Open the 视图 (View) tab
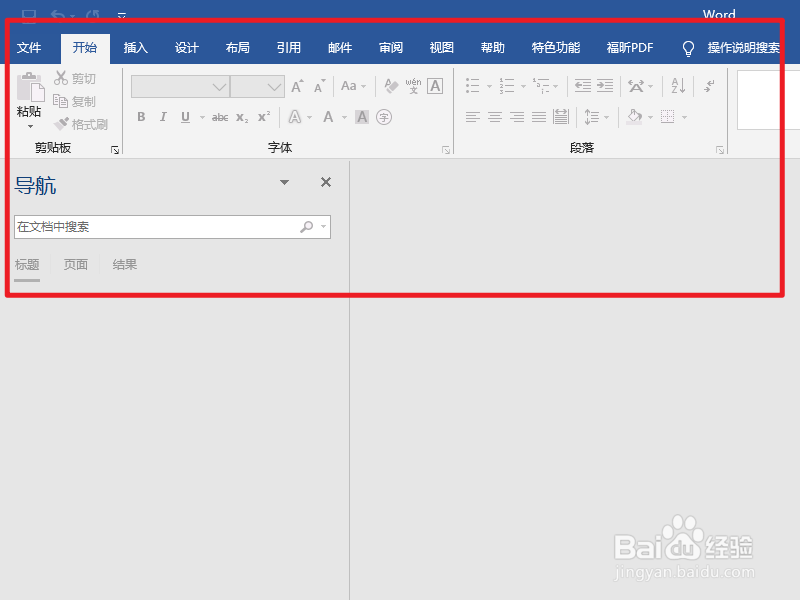This screenshot has height=600, width=800. [442, 48]
